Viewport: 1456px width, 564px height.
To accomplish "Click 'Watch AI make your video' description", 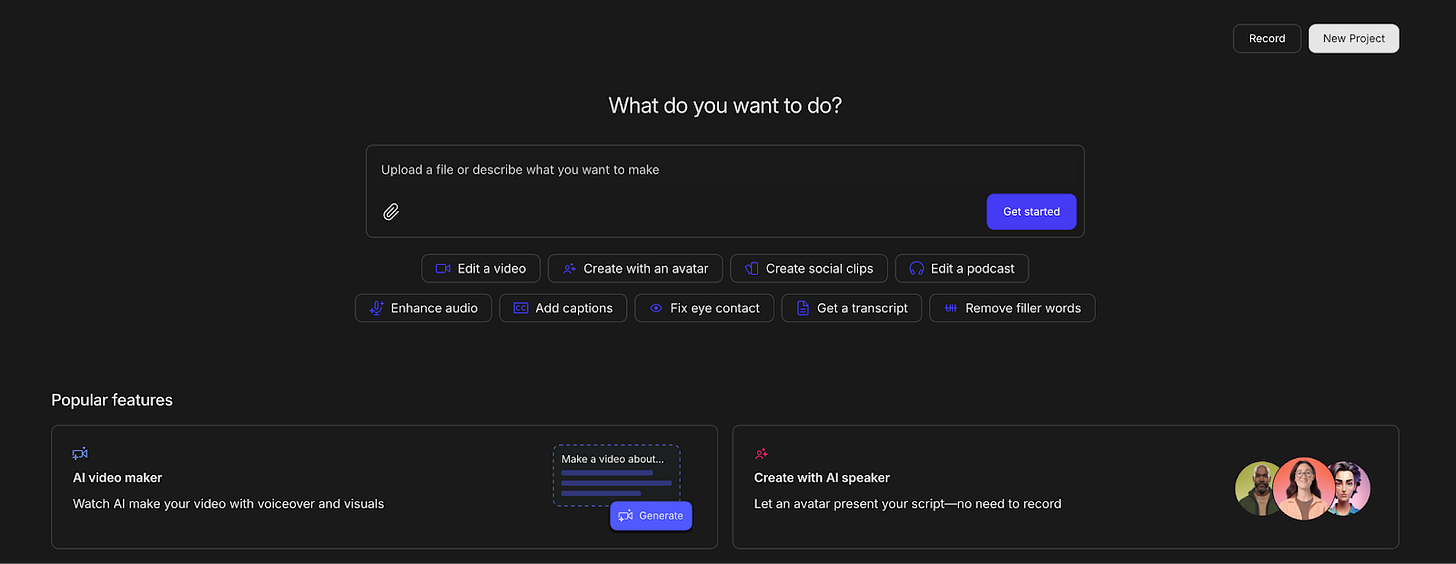I will pos(228,504).
